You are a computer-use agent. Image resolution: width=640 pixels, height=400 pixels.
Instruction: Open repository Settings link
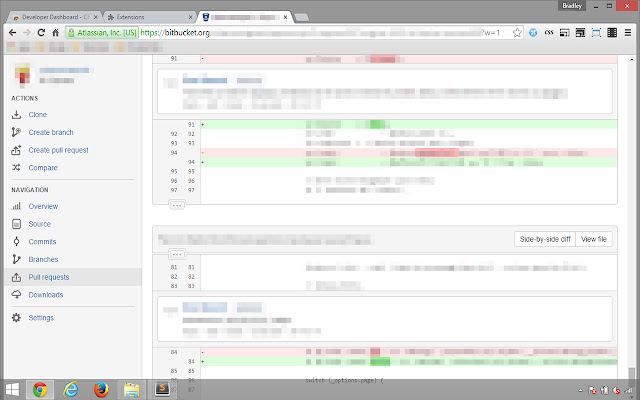click(x=41, y=318)
